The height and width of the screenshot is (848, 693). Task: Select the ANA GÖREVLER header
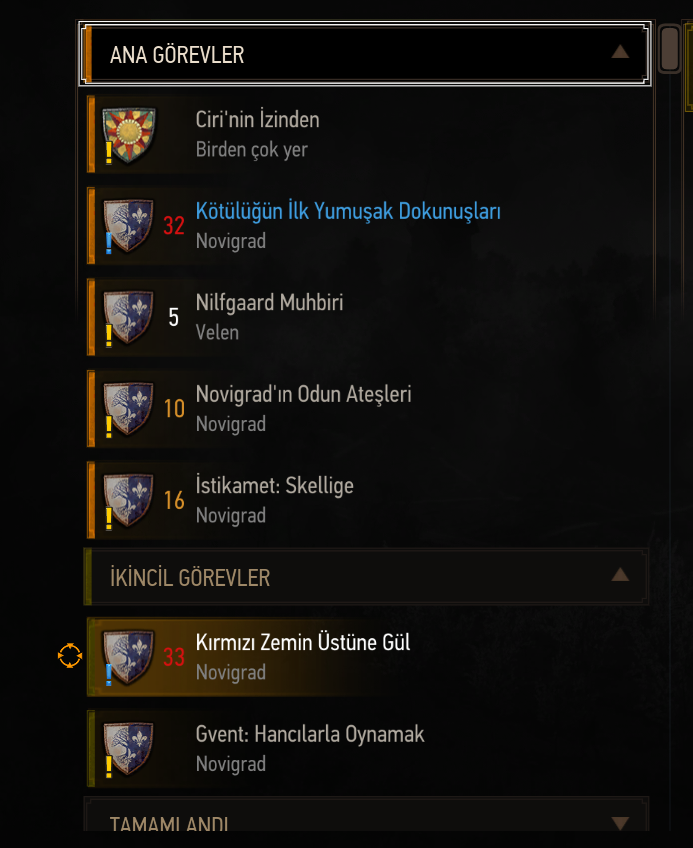365,54
